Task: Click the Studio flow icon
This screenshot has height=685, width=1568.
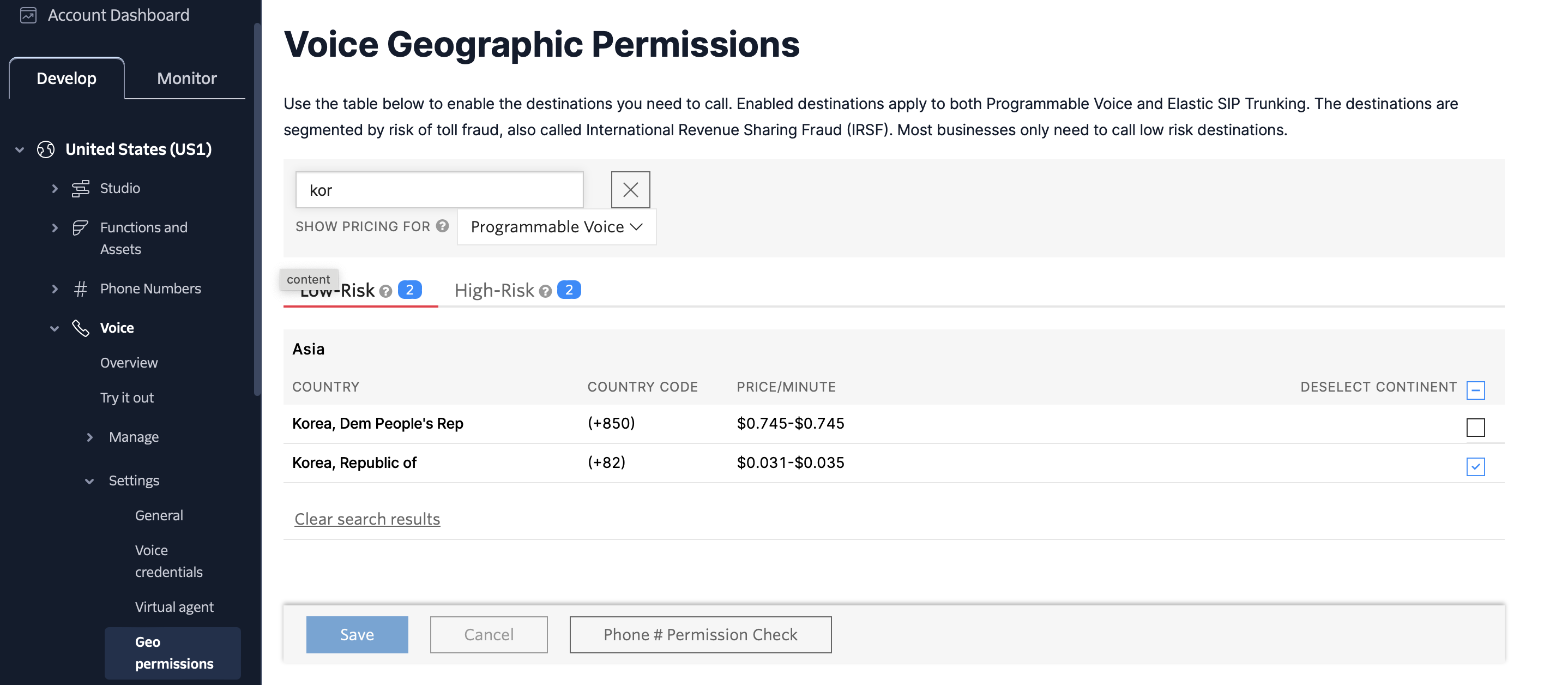Action: 80,188
